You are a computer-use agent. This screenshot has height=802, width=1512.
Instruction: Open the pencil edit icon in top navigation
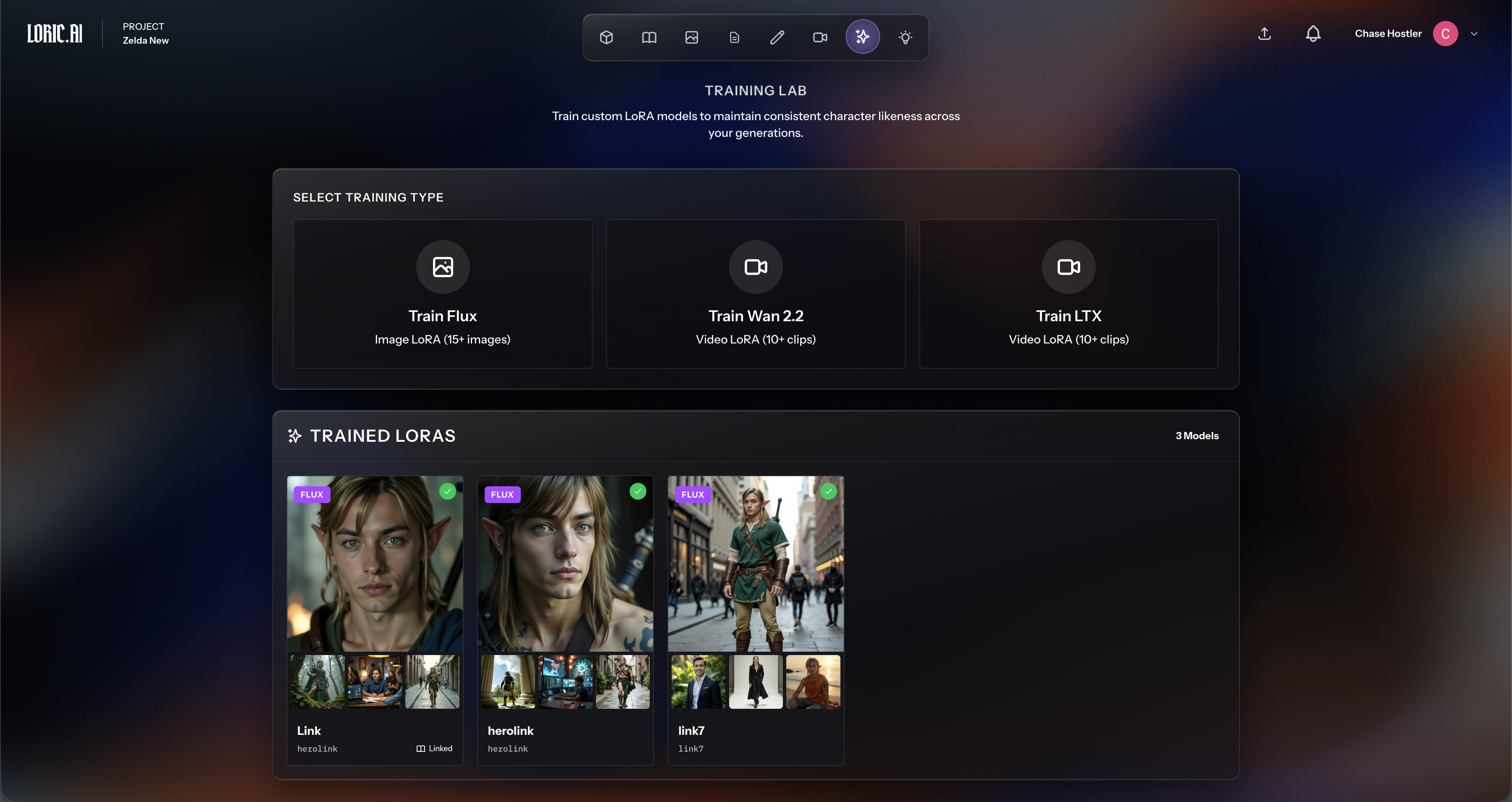[x=777, y=37]
